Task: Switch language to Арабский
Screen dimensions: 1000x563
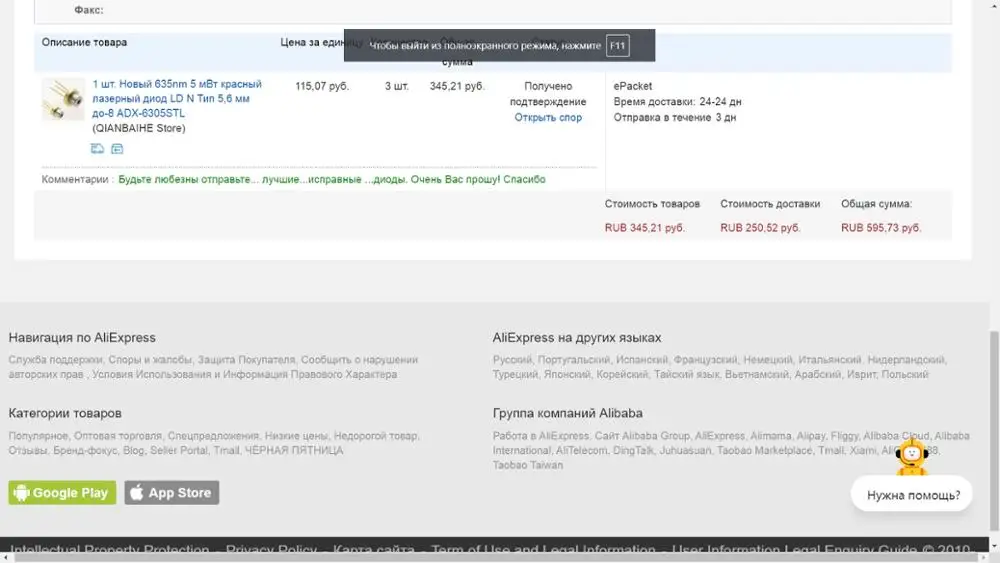Action: click(818, 374)
